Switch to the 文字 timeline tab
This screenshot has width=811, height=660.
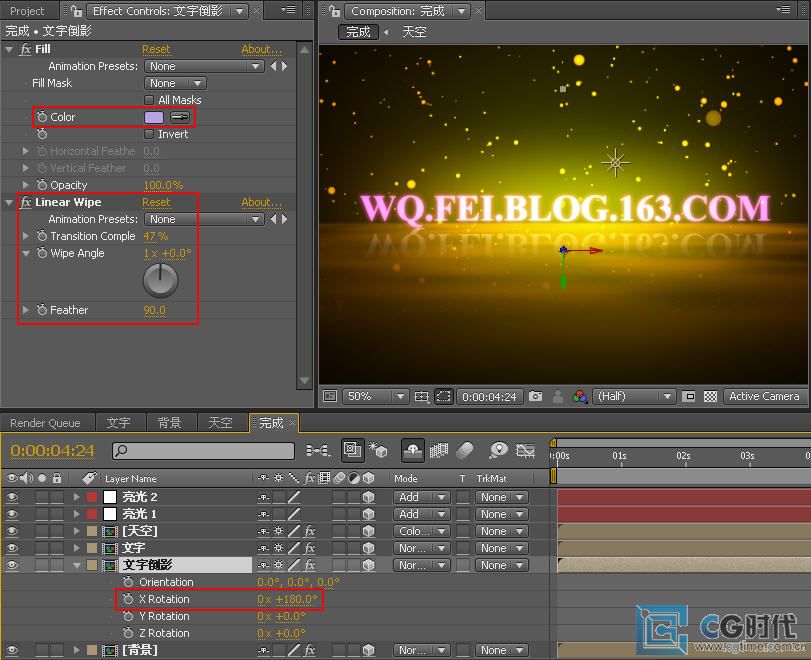click(x=118, y=423)
